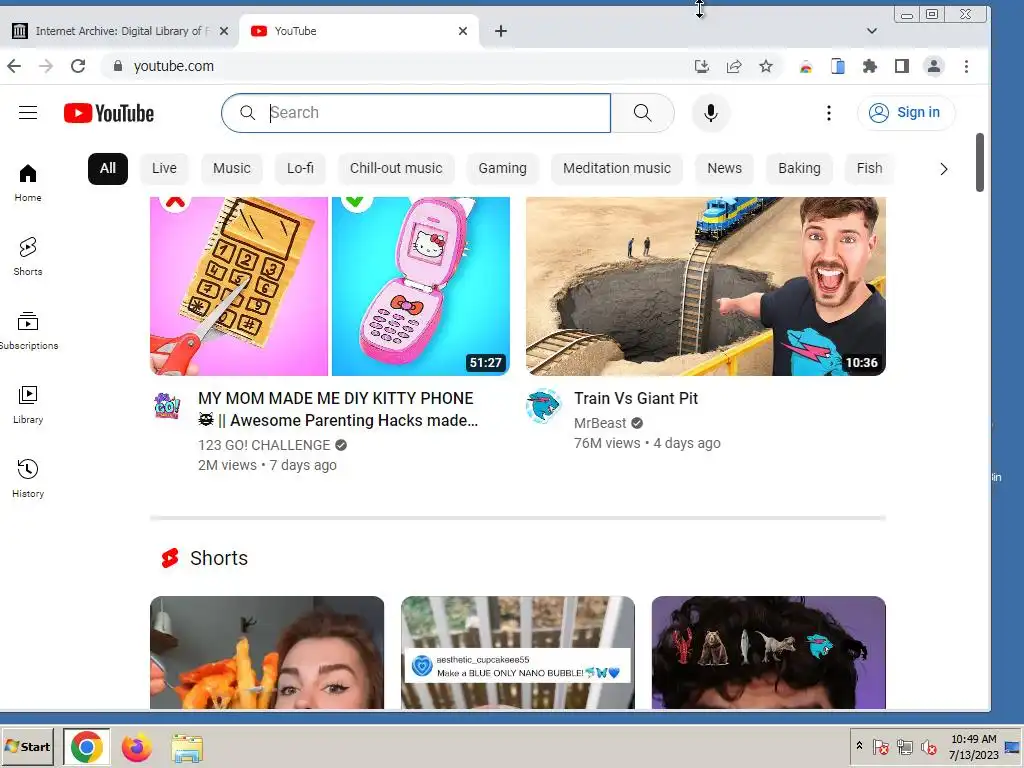Open the file explorer taskbar icon
This screenshot has height=768, width=1024.
pos(187,748)
